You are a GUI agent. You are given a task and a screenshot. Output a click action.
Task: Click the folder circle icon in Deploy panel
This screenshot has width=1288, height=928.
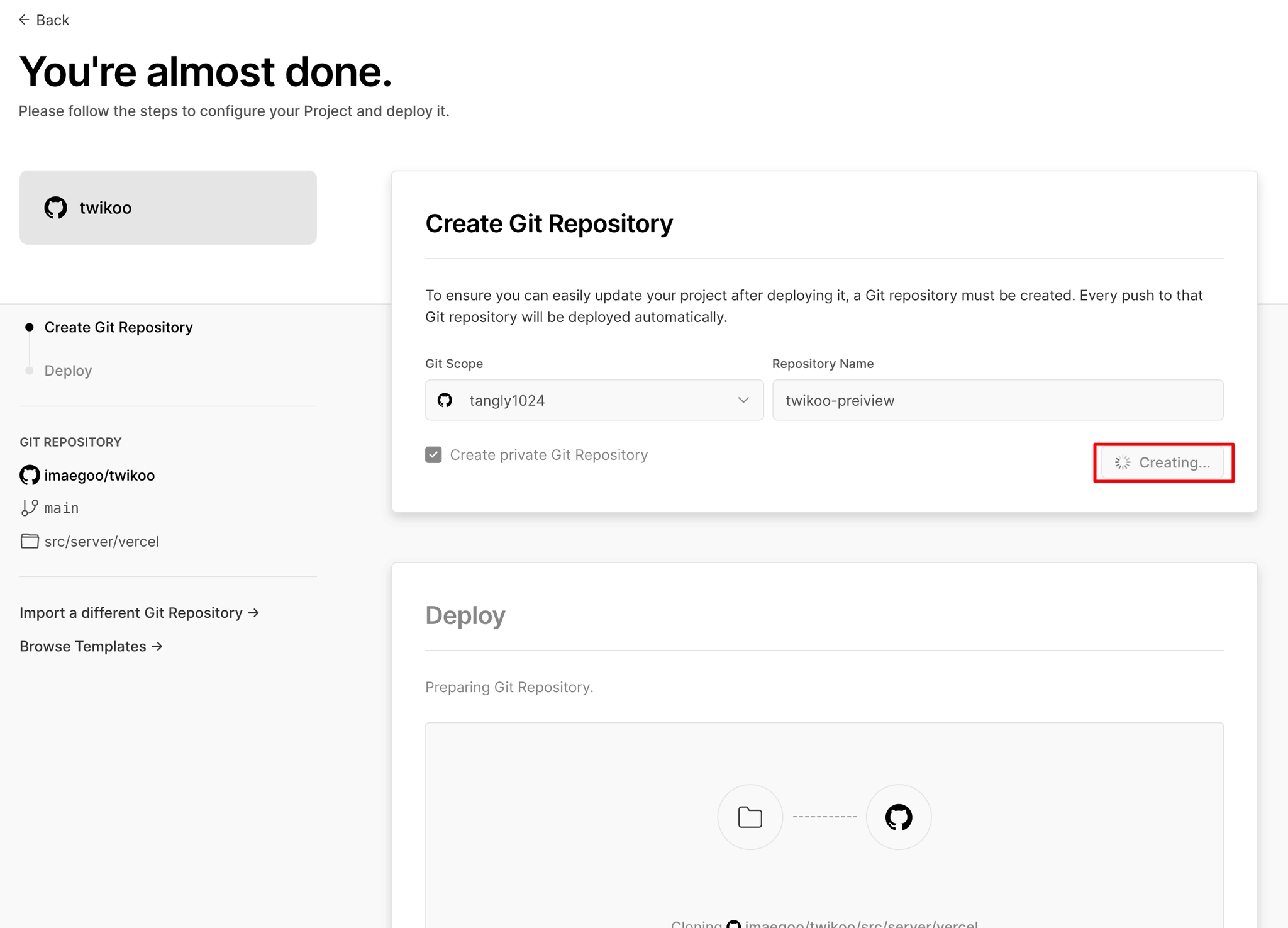[750, 817]
